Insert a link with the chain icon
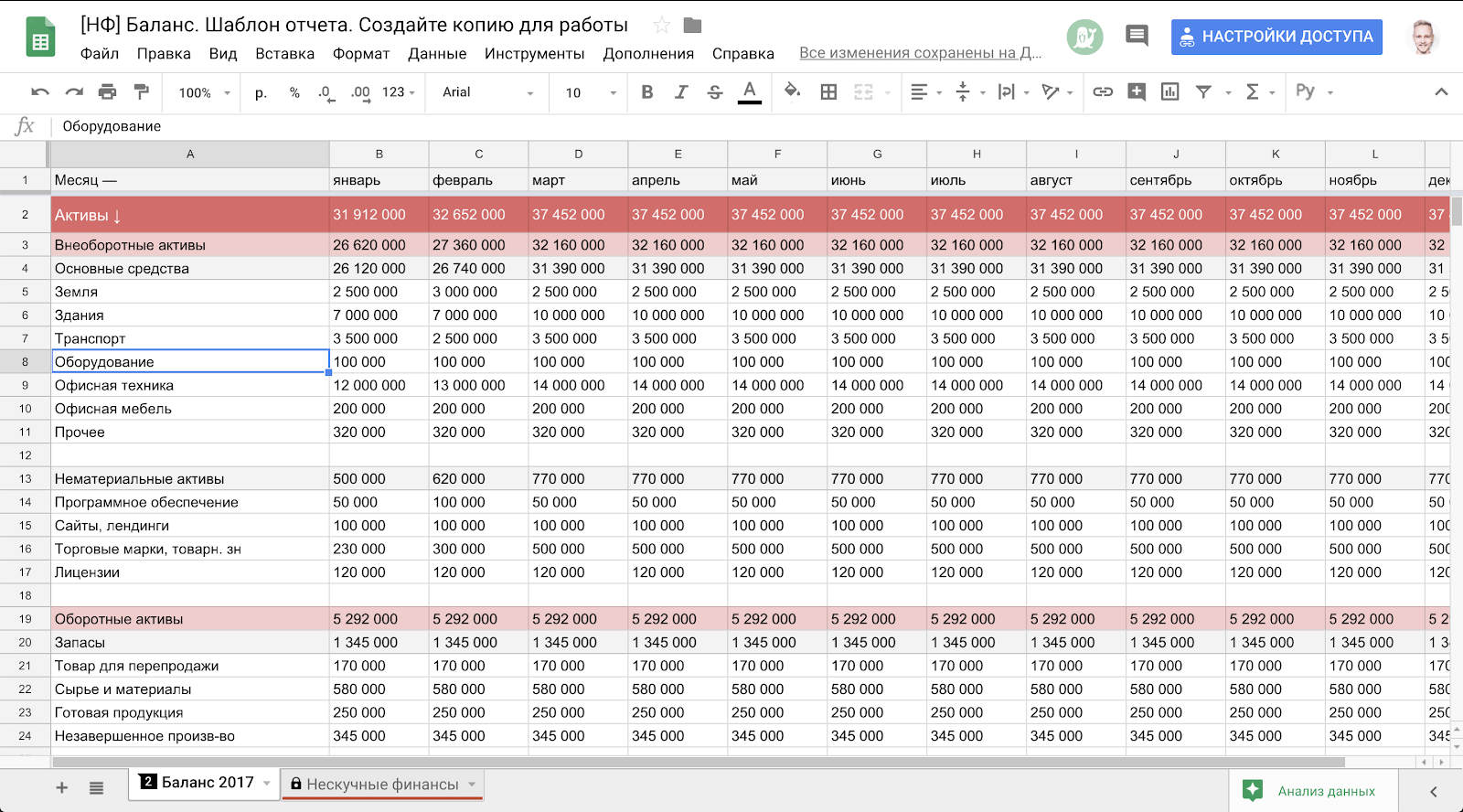Viewport: 1463px width, 812px height. click(1103, 92)
